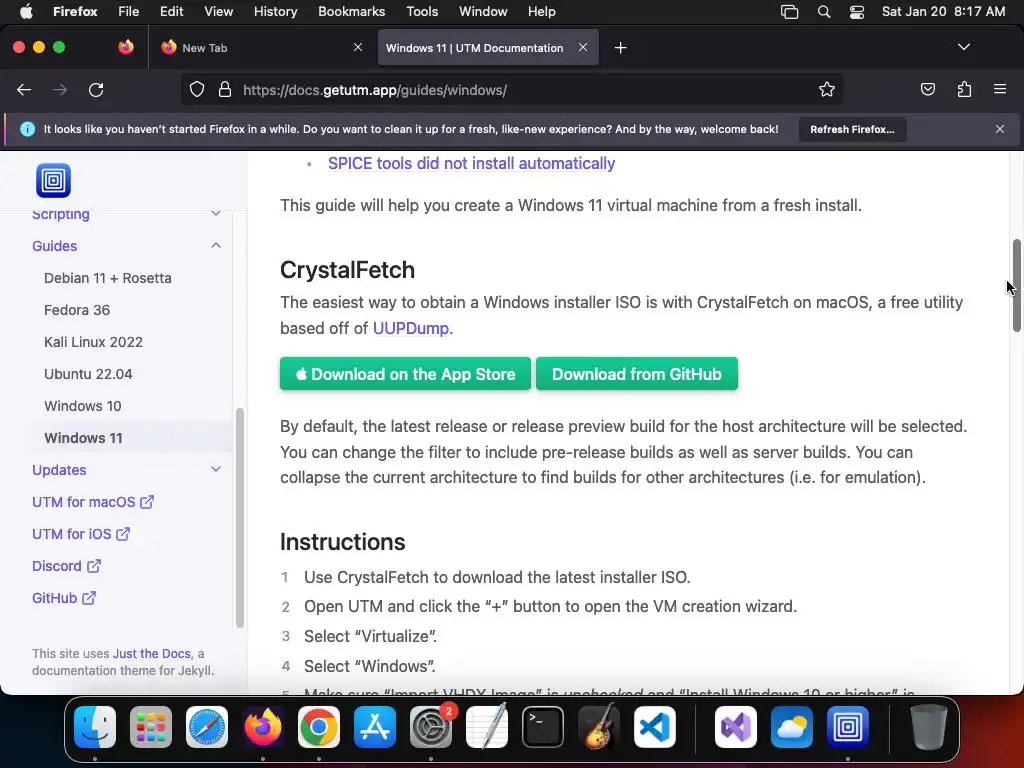The image size is (1024, 768).
Task: Open the Save to Pocket icon
Action: point(927,89)
